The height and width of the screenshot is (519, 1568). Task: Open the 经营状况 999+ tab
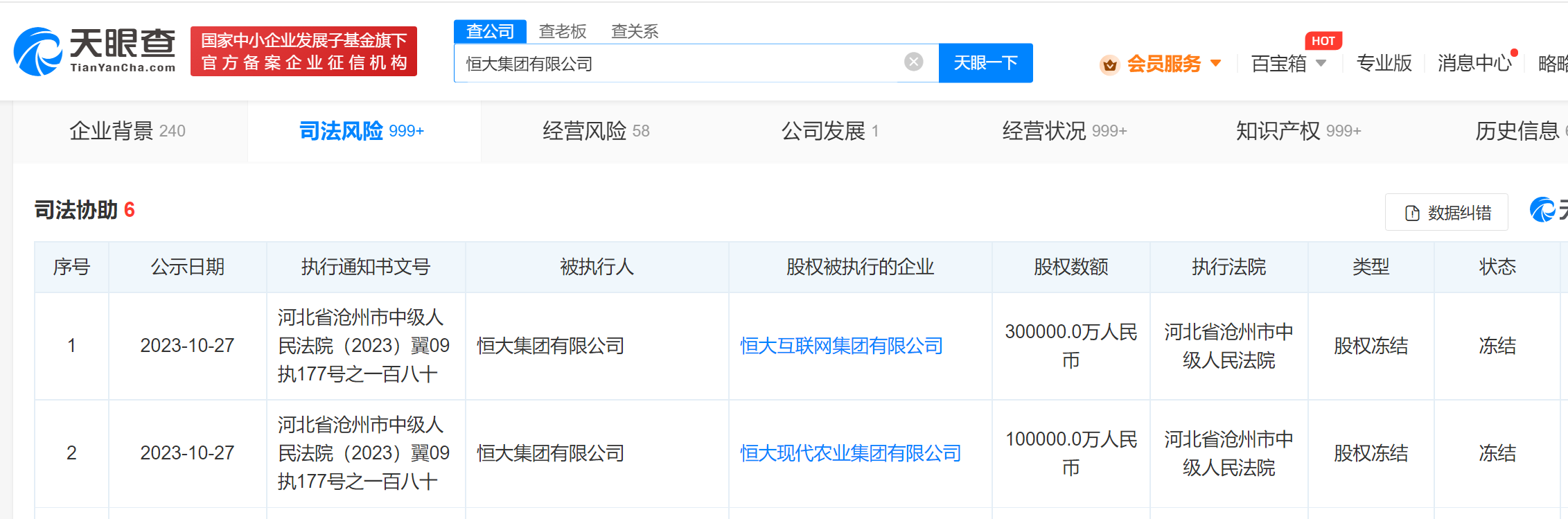pyautogui.click(x=1064, y=131)
